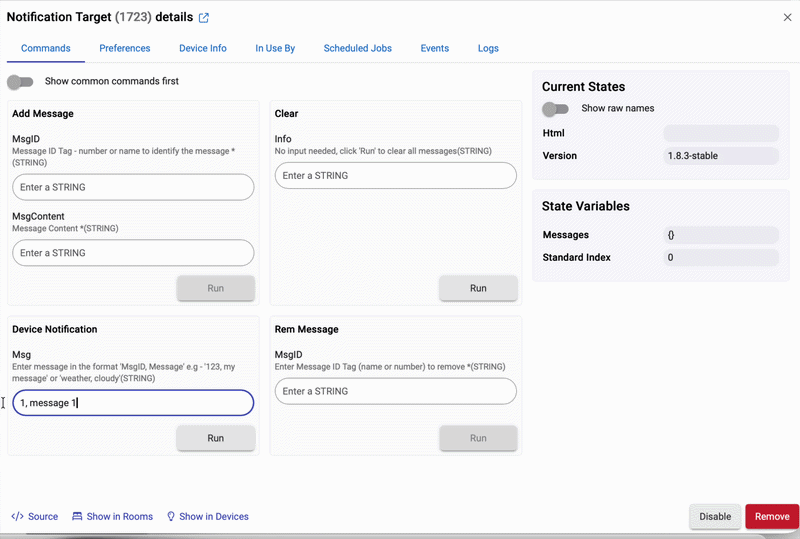Switch to the Preferences tab

pos(124,48)
